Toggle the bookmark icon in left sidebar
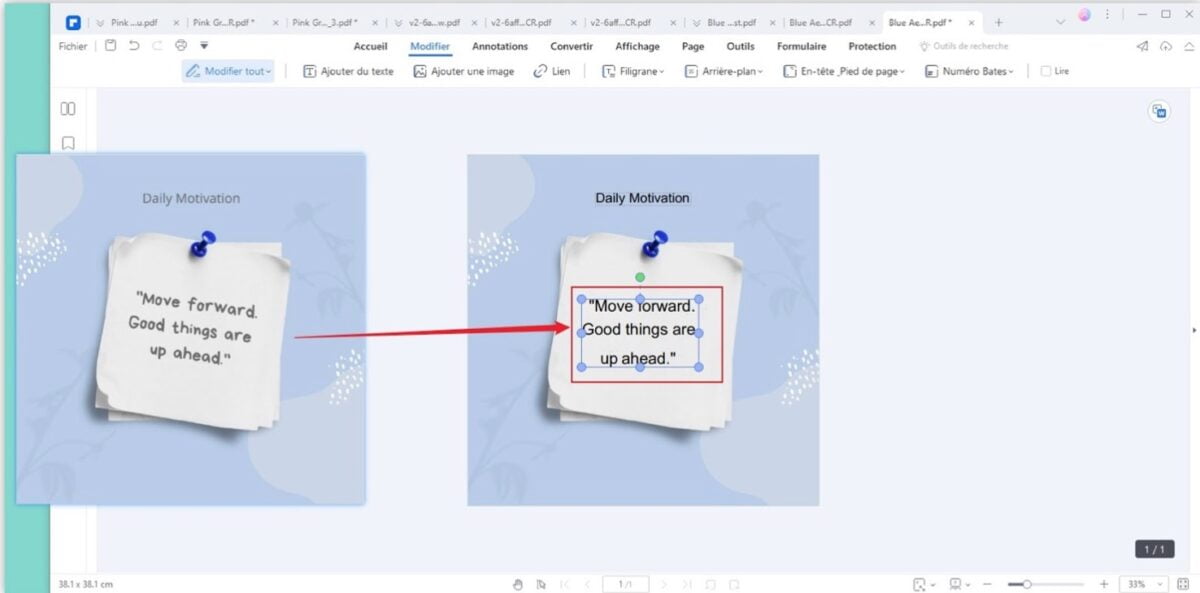Image resolution: width=1200 pixels, height=593 pixels. click(x=67, y=141)
